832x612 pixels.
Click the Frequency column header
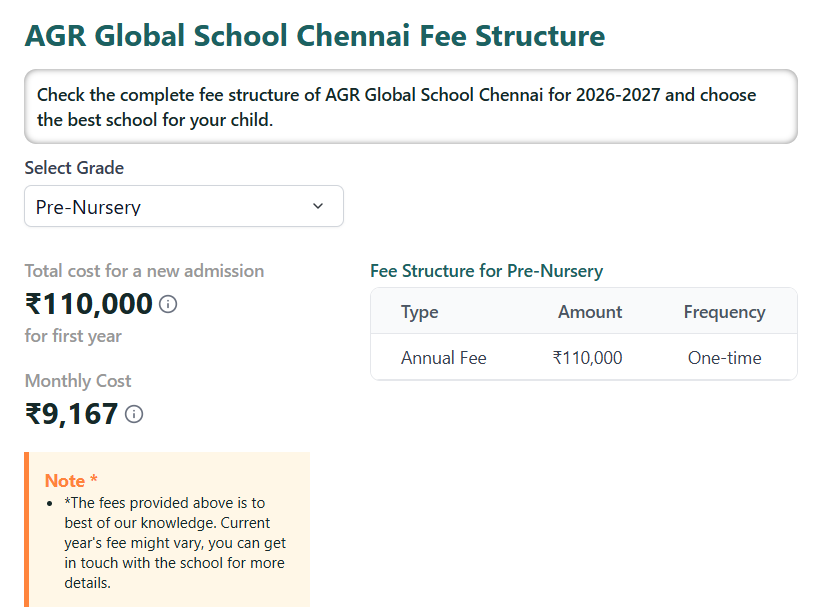[725, 311]
